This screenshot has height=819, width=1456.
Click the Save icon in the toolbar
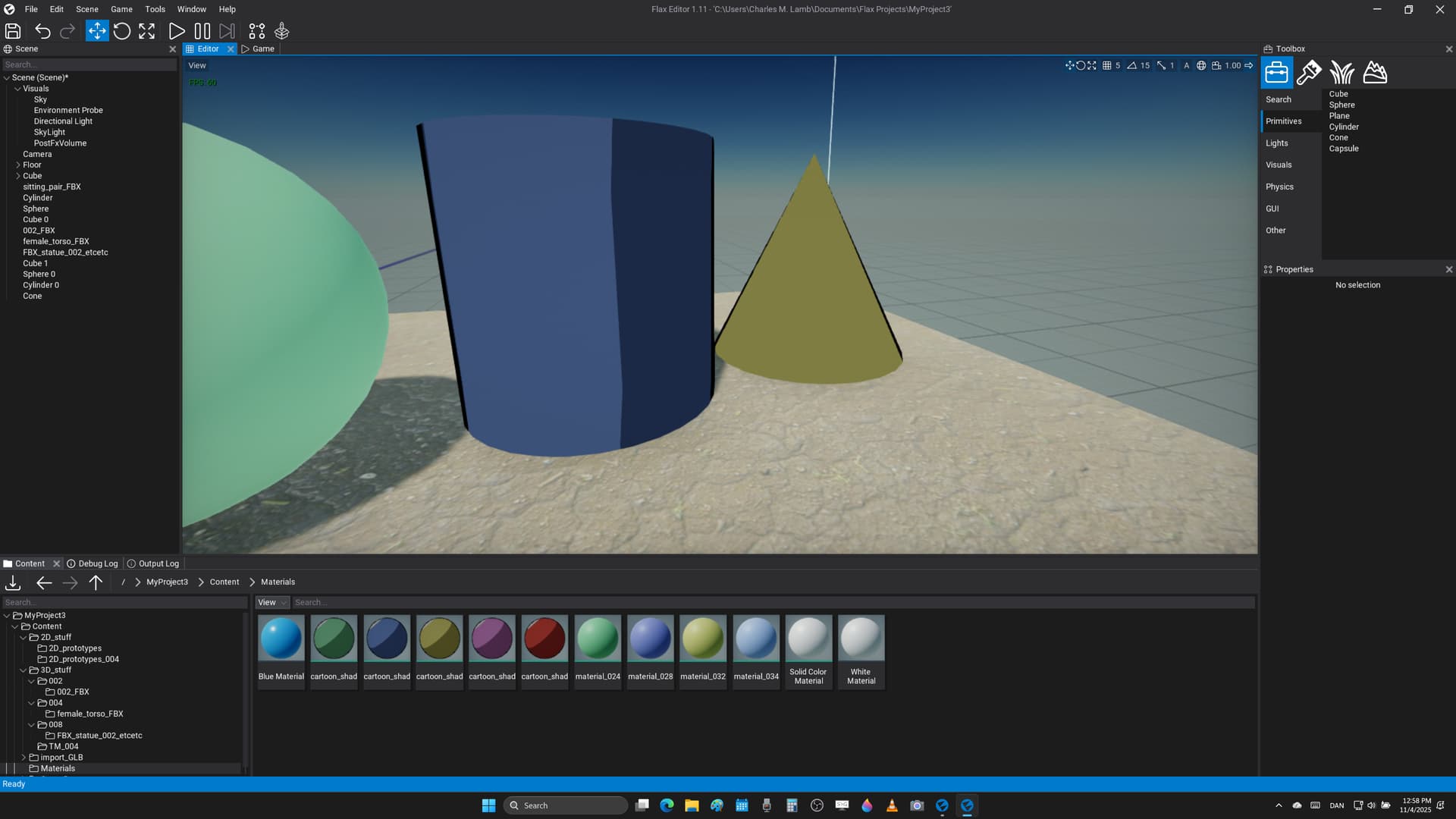(13, 31)
